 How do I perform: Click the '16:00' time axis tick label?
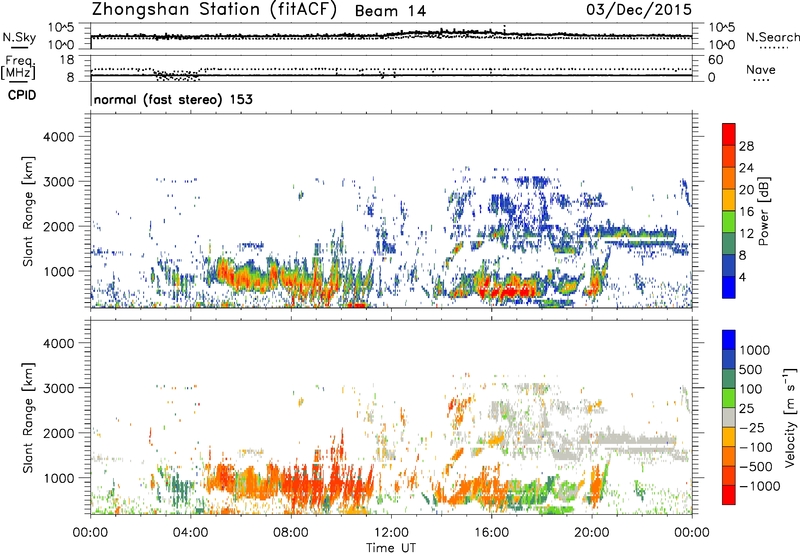[491, 533]
